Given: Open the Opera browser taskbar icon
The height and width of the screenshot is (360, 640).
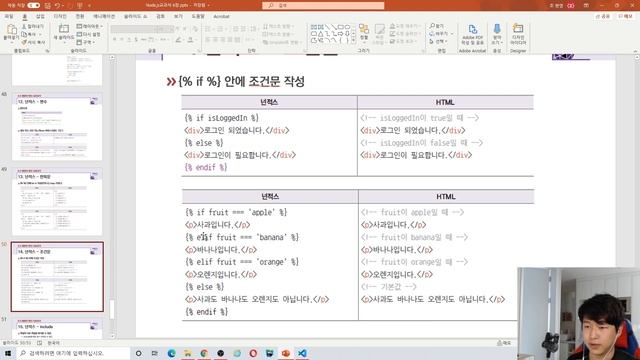Looking at the screenshot, I should pos(253,353).
